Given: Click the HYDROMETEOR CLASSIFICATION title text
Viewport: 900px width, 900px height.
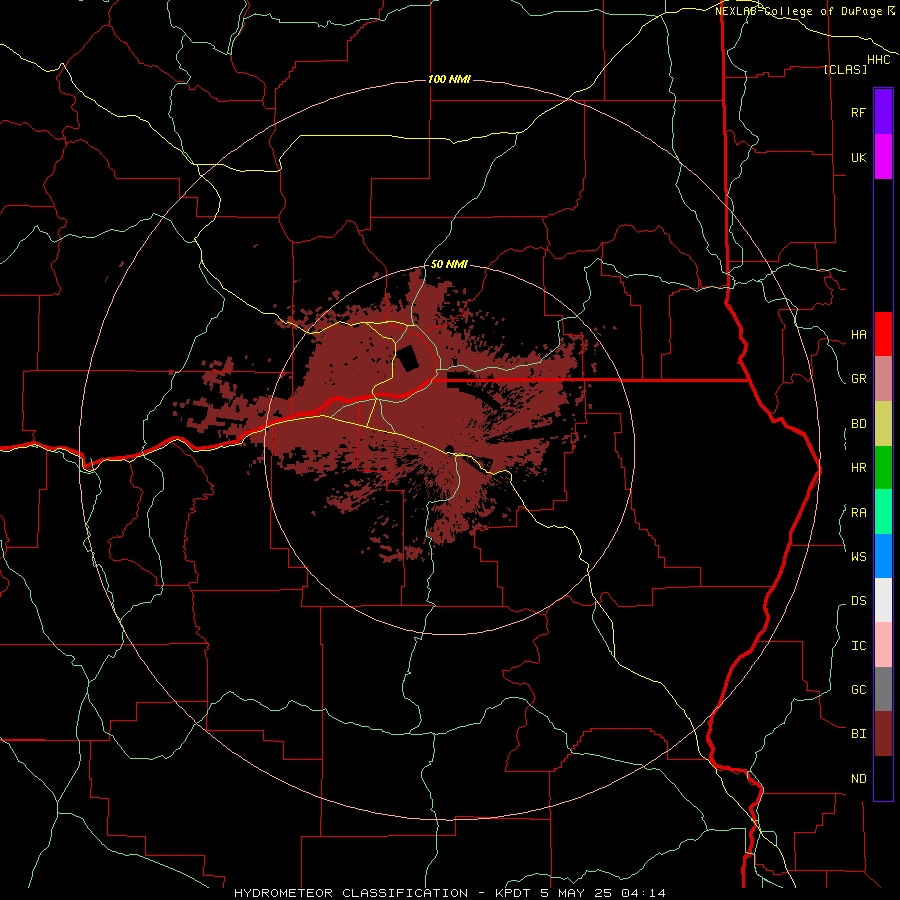Looking at the screenshot, I should (x=351, y=893).
